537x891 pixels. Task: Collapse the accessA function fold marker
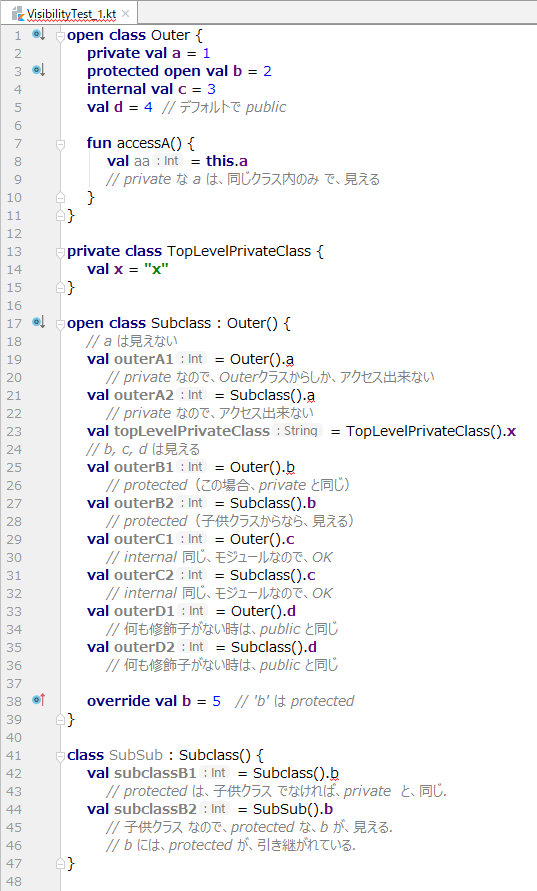click(x=60, y=144)
